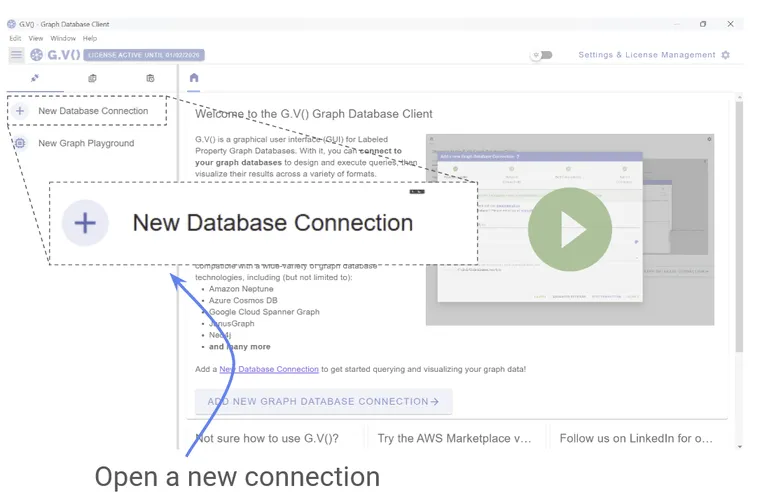Click the scrollbar up arrow
Screen dimensions: 769x493
tap(739, 98)
